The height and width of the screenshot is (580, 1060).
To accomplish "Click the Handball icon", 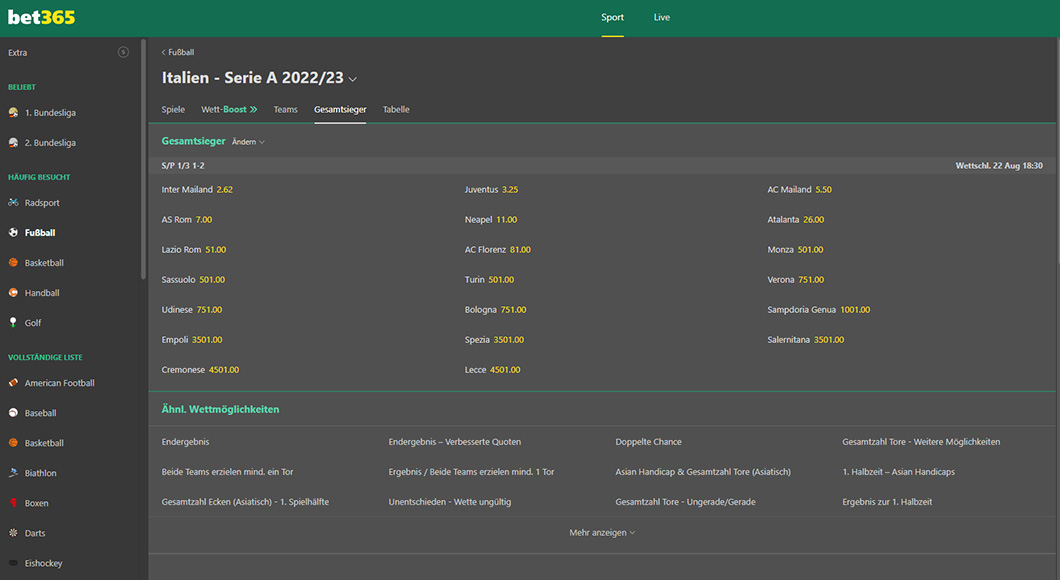I will (x=14, y=293).
